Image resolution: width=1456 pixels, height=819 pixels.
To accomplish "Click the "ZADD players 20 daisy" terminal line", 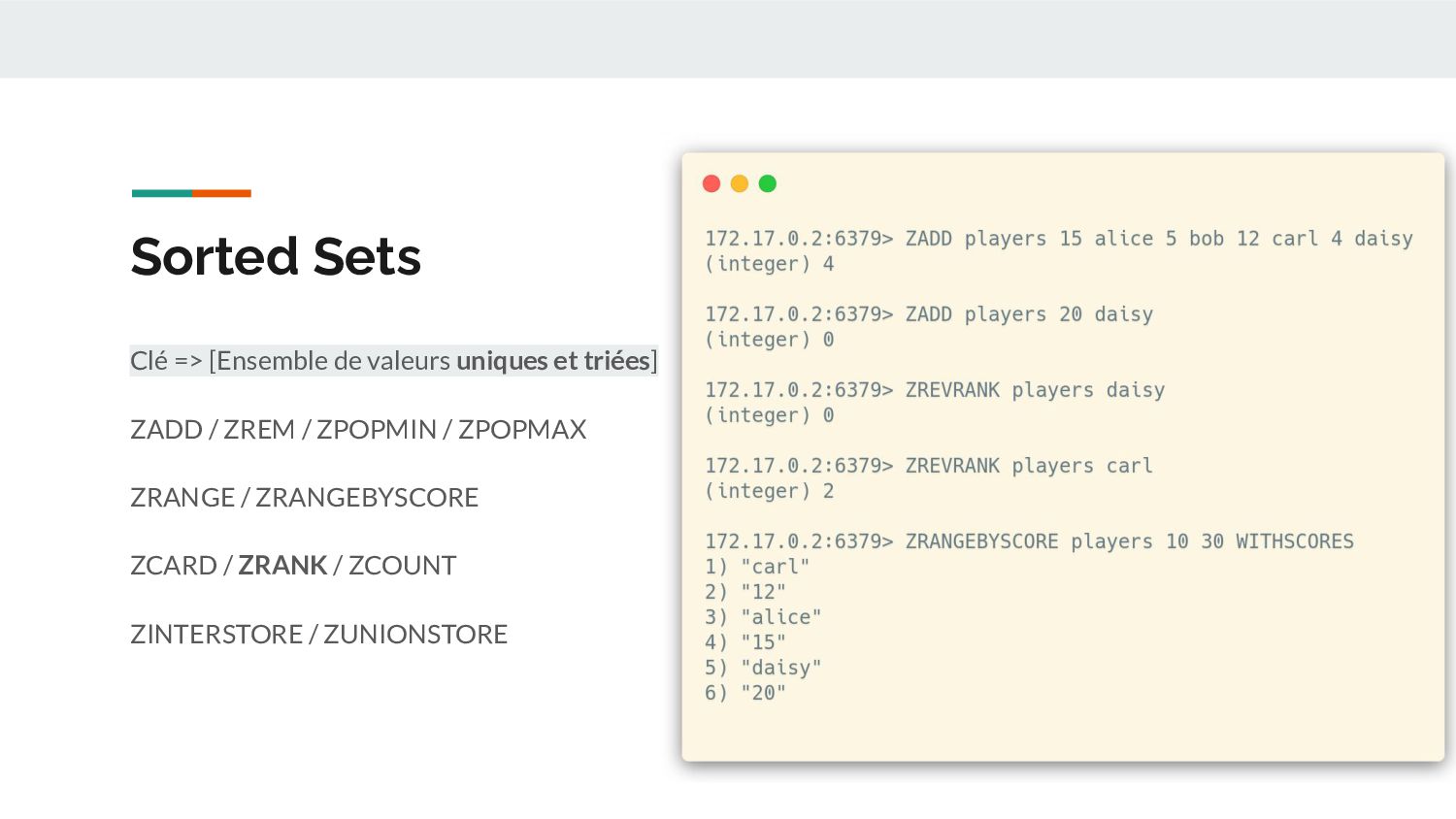I will click(1029, 314).
